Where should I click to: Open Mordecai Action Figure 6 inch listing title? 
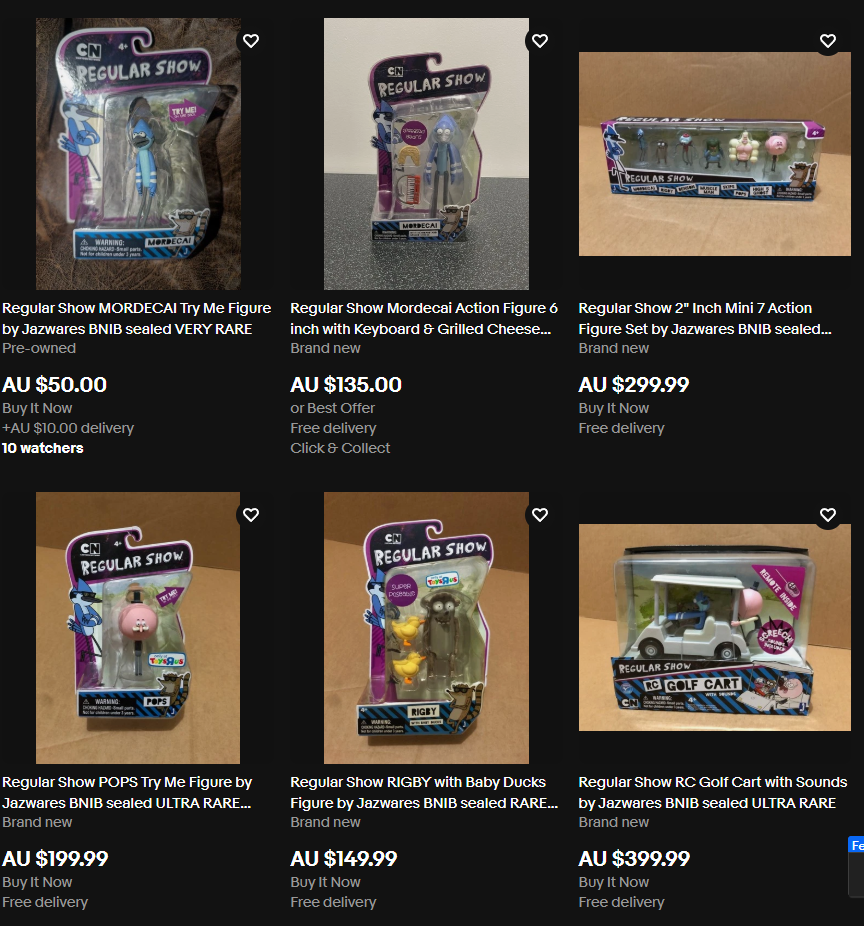click(x=424, y=318)
